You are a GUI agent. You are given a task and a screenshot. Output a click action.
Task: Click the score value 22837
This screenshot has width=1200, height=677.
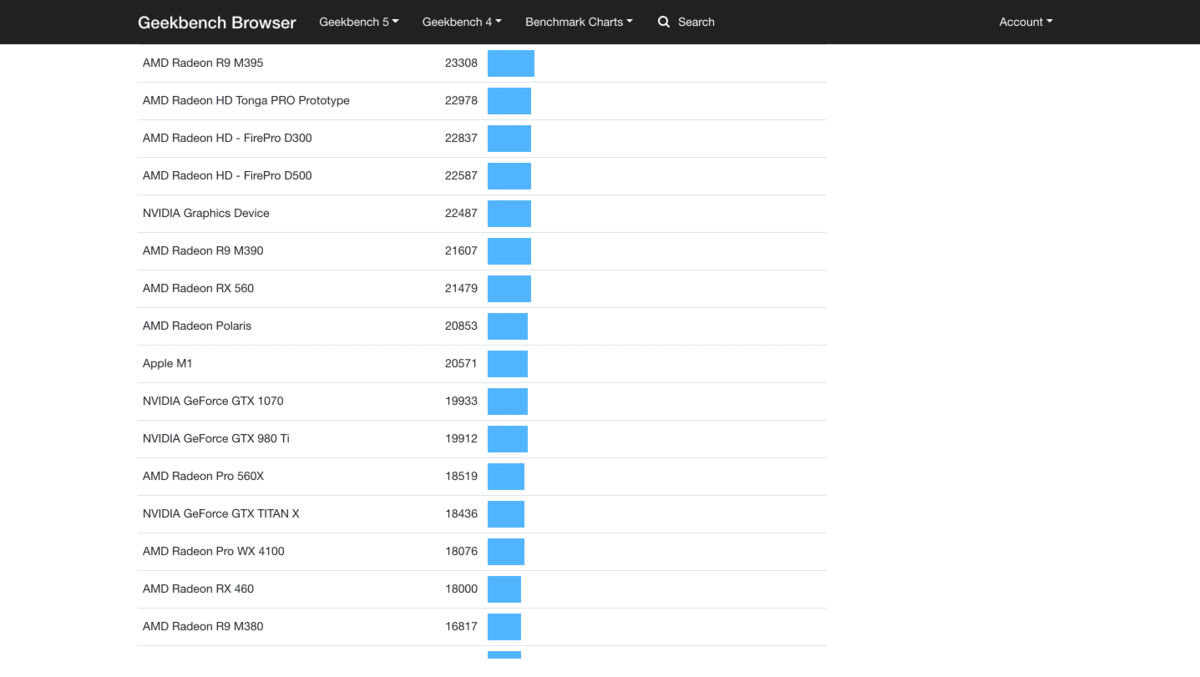461,138
